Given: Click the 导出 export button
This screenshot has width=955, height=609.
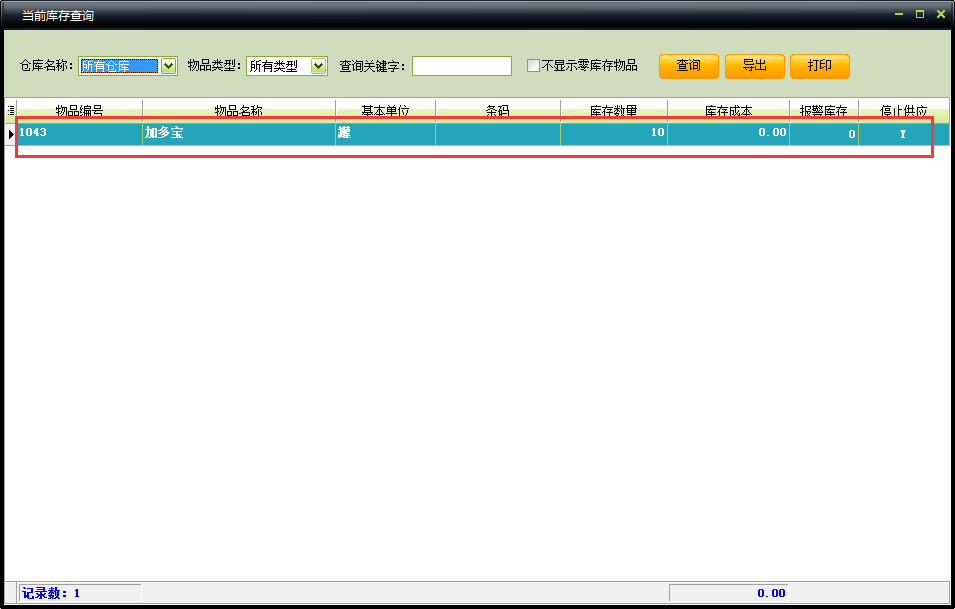Looking at the screenshot, I should (x=754, y=66).
